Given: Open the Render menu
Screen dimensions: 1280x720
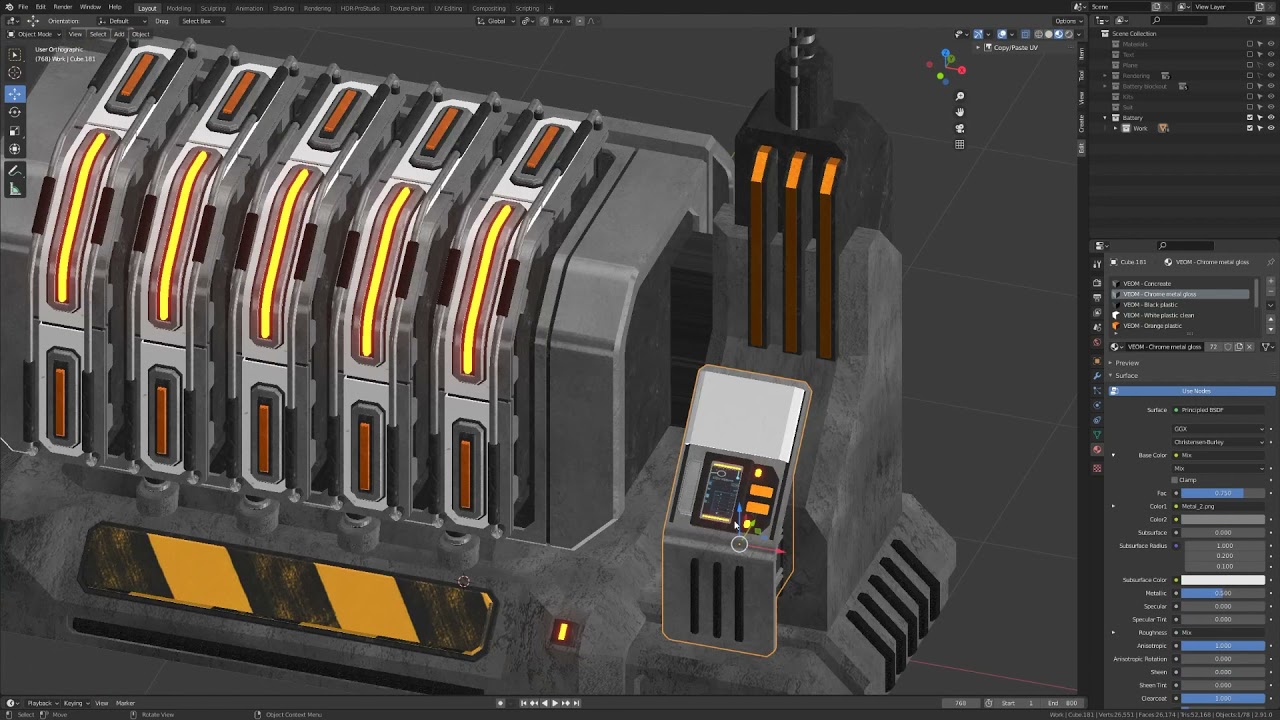Looking at the screenshot, I should point(62,7).
